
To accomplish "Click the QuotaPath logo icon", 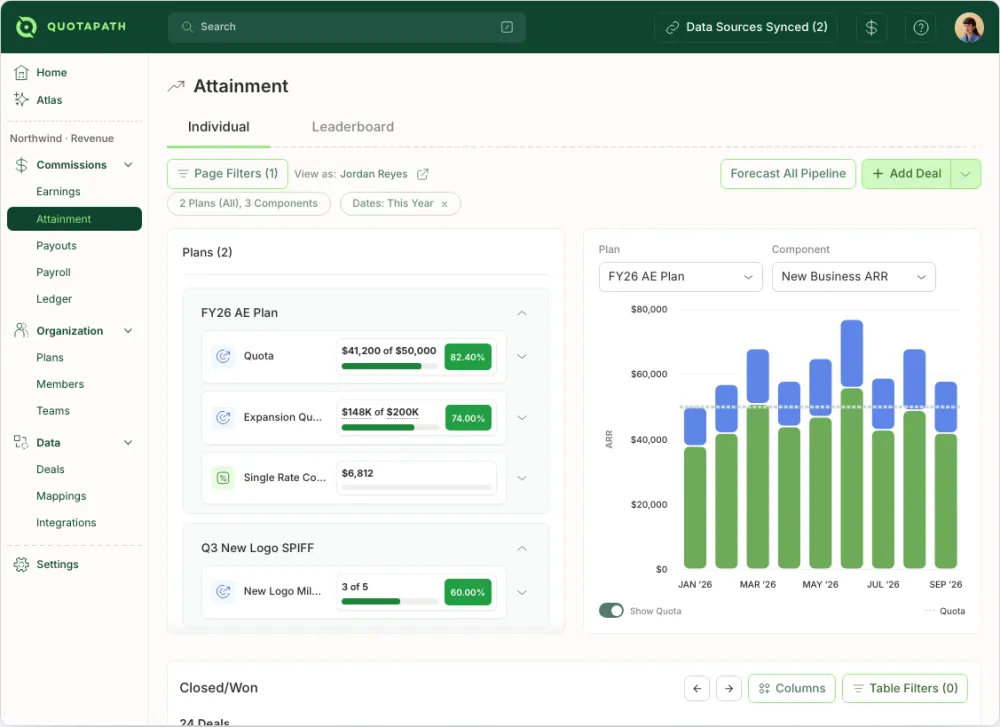I will [x=26, y=27].
